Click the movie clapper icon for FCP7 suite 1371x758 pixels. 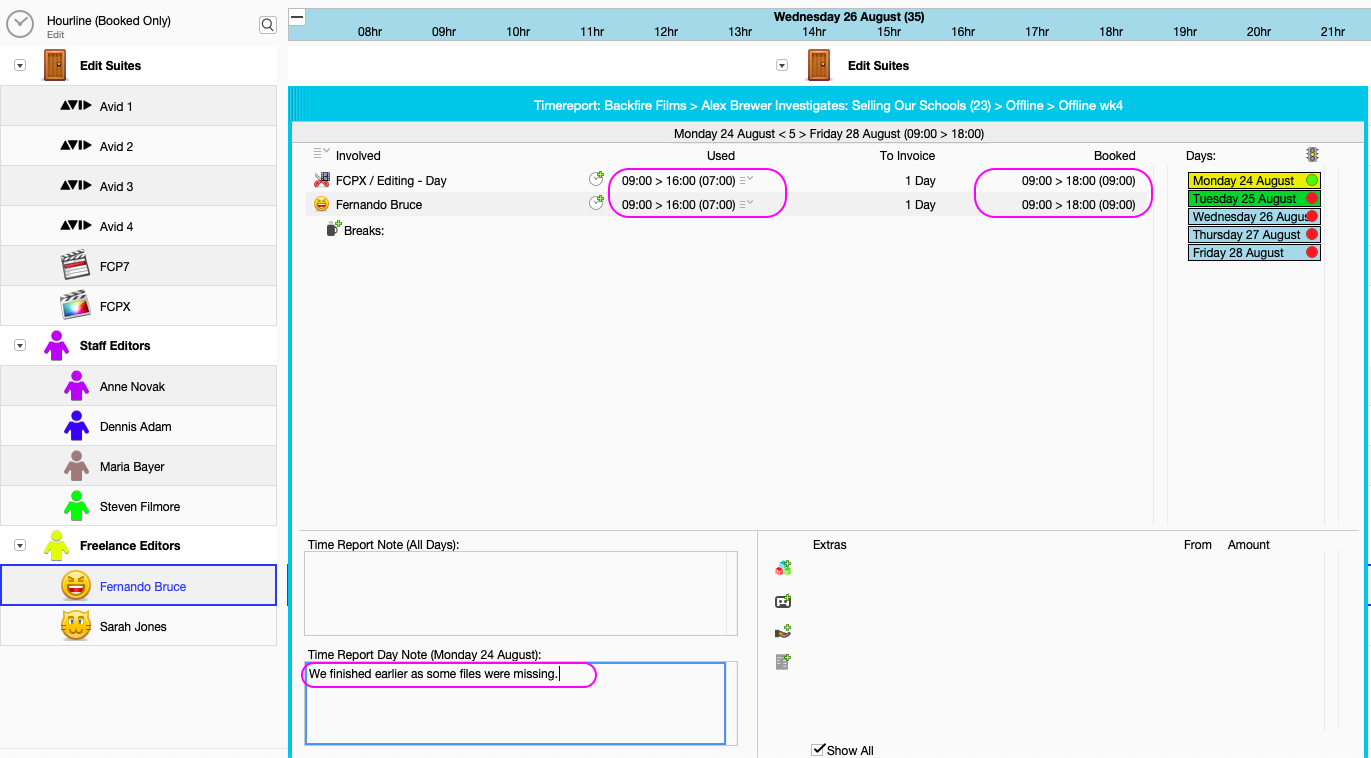click(75, 265)
